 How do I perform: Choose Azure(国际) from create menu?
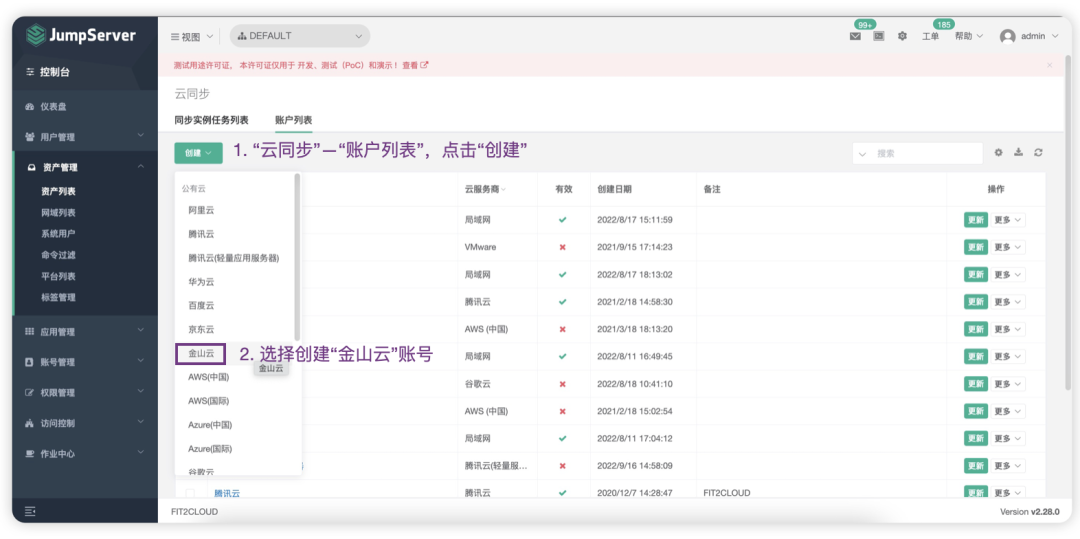(x=210, y=449)
